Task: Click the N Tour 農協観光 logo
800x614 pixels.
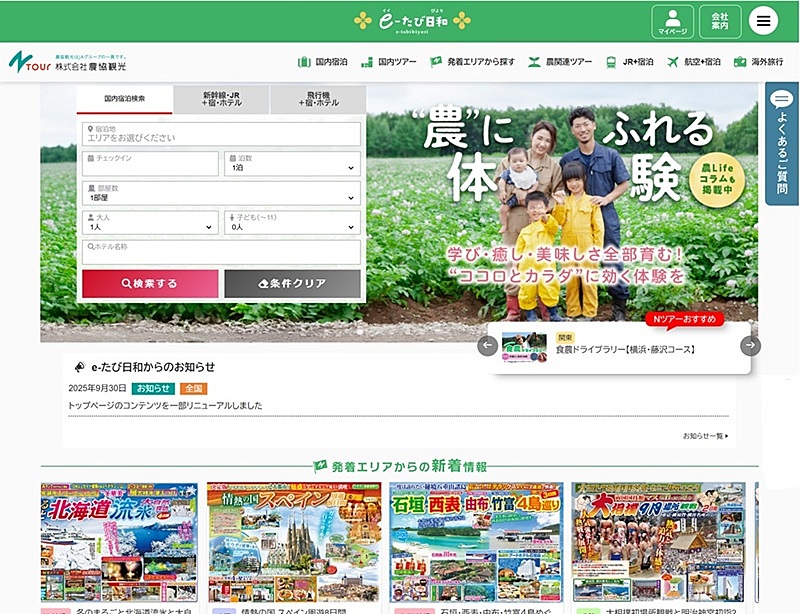Action: coord(68,62)
